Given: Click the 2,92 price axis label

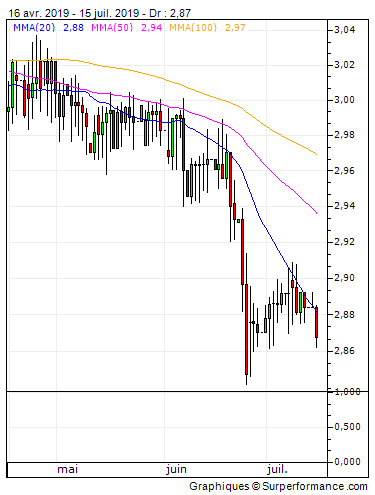Looking at the screenshot, I should point(345,242).
